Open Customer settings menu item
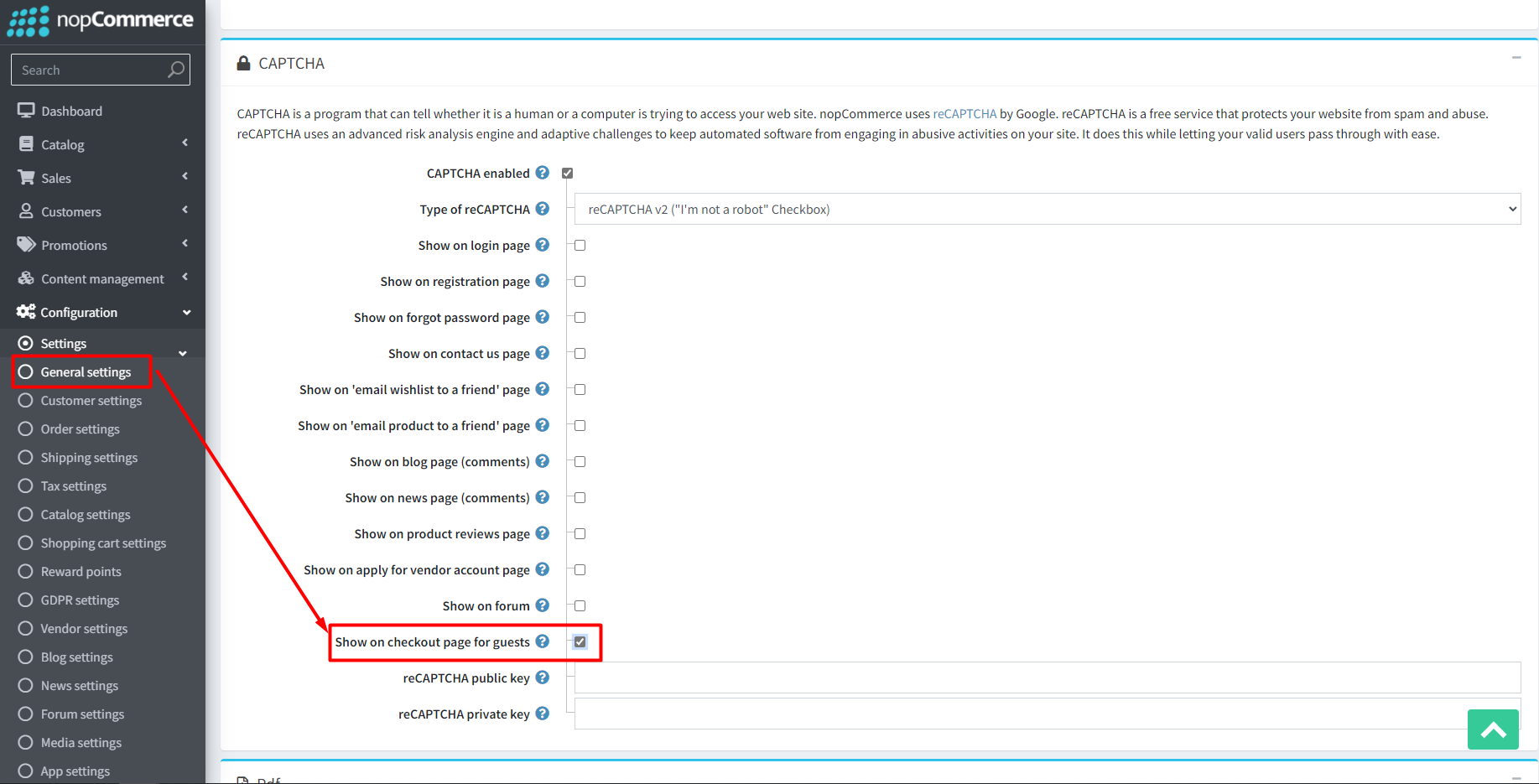 tap(91, 400)
